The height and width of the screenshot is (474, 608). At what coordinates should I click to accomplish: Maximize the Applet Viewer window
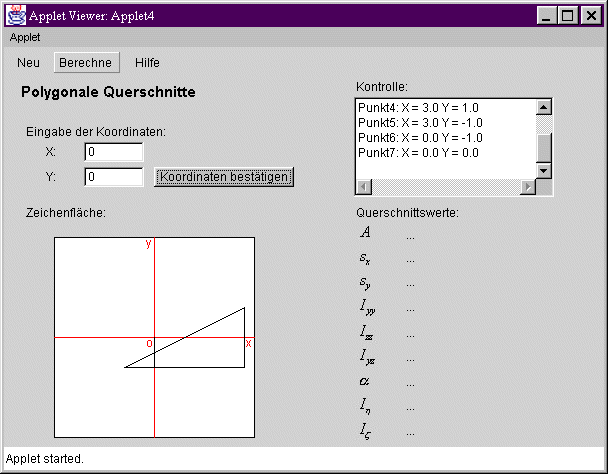click(x=568, y=16)
